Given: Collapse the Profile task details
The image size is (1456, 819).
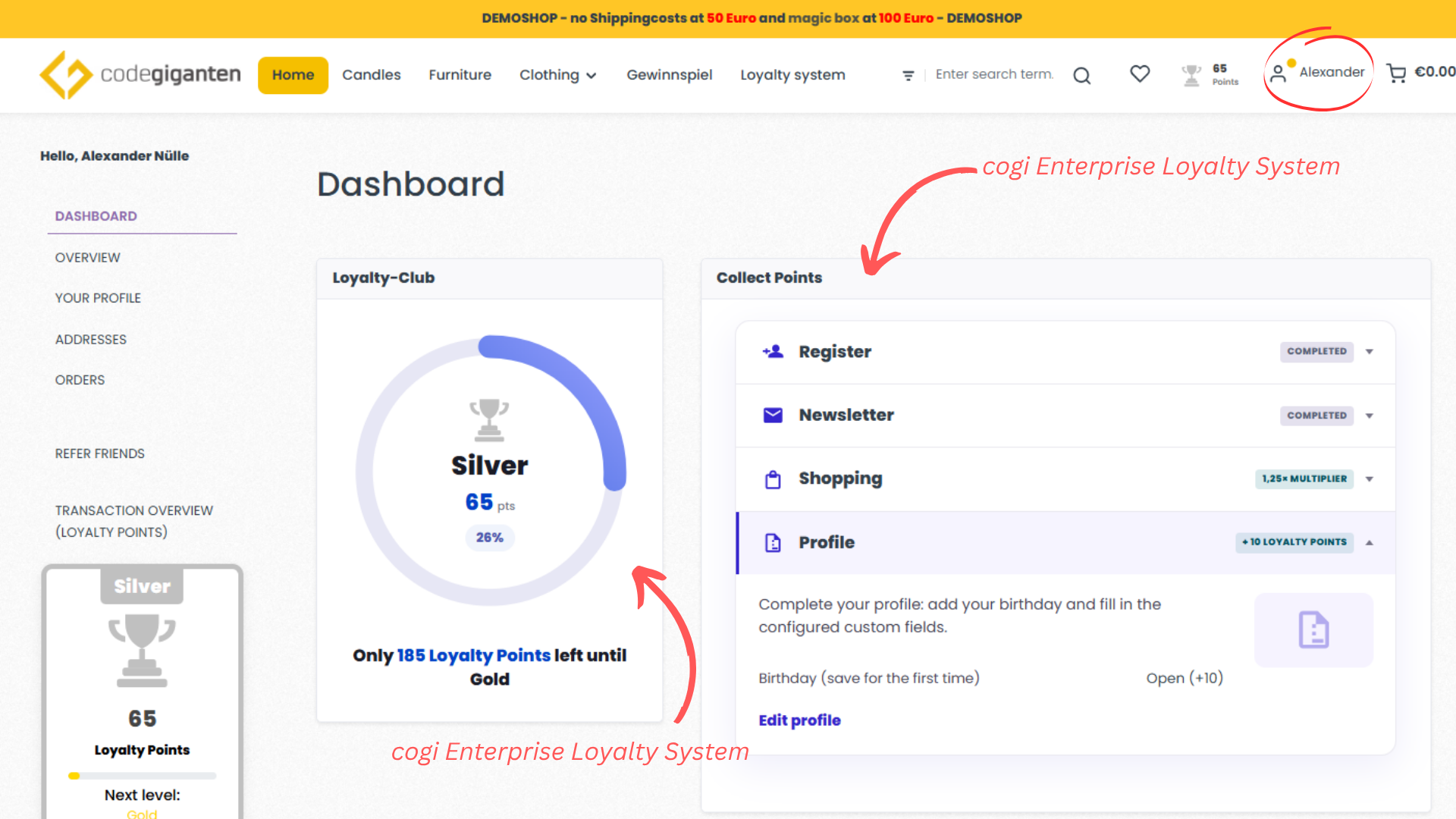Looking at the screenshot, I should tap(1370, 542).
